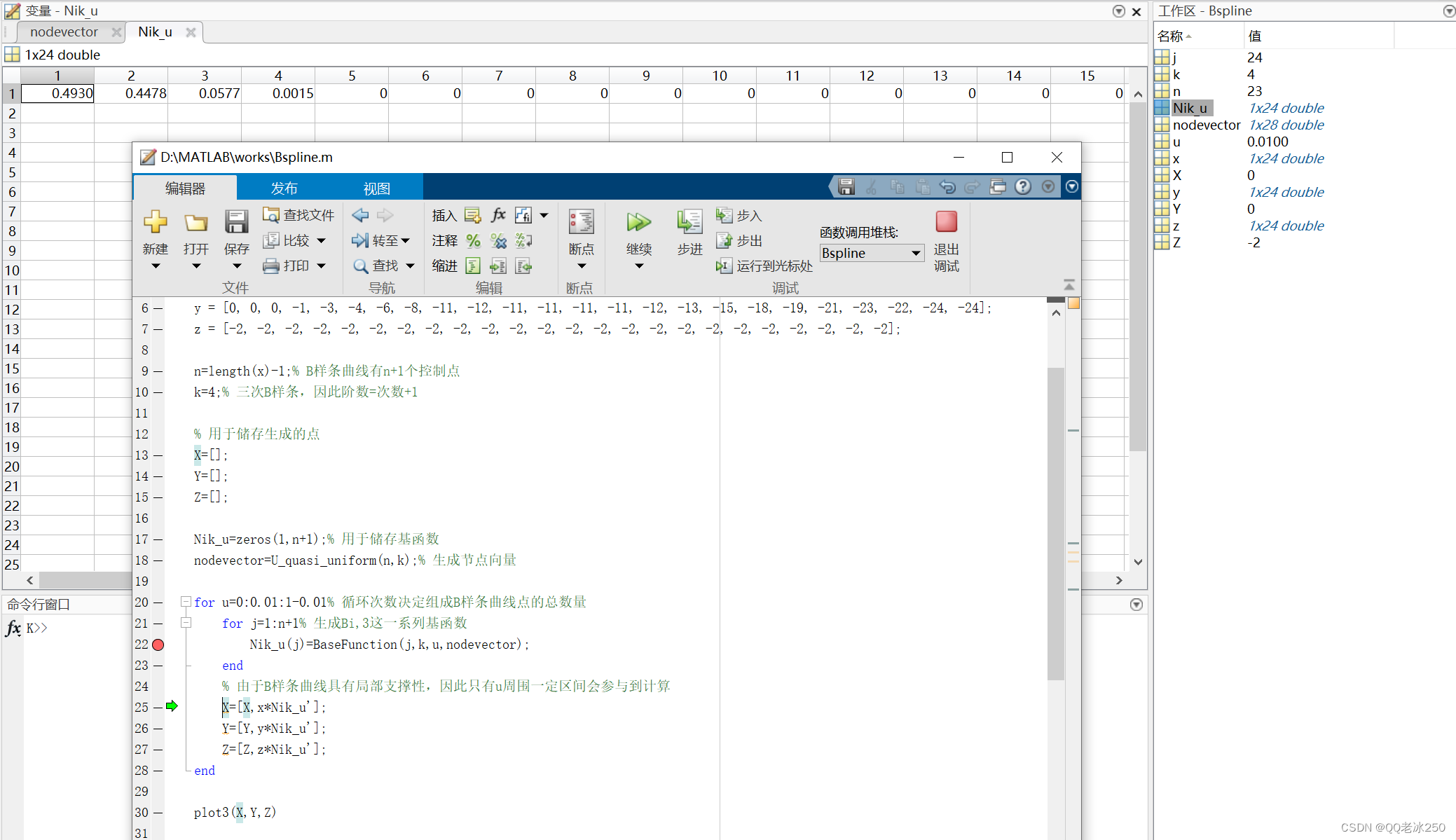The height and width of the screenshot is (840, 1456).
Task: Open the Breakpoints (断点) dropdown arrow
Action: 582,266
